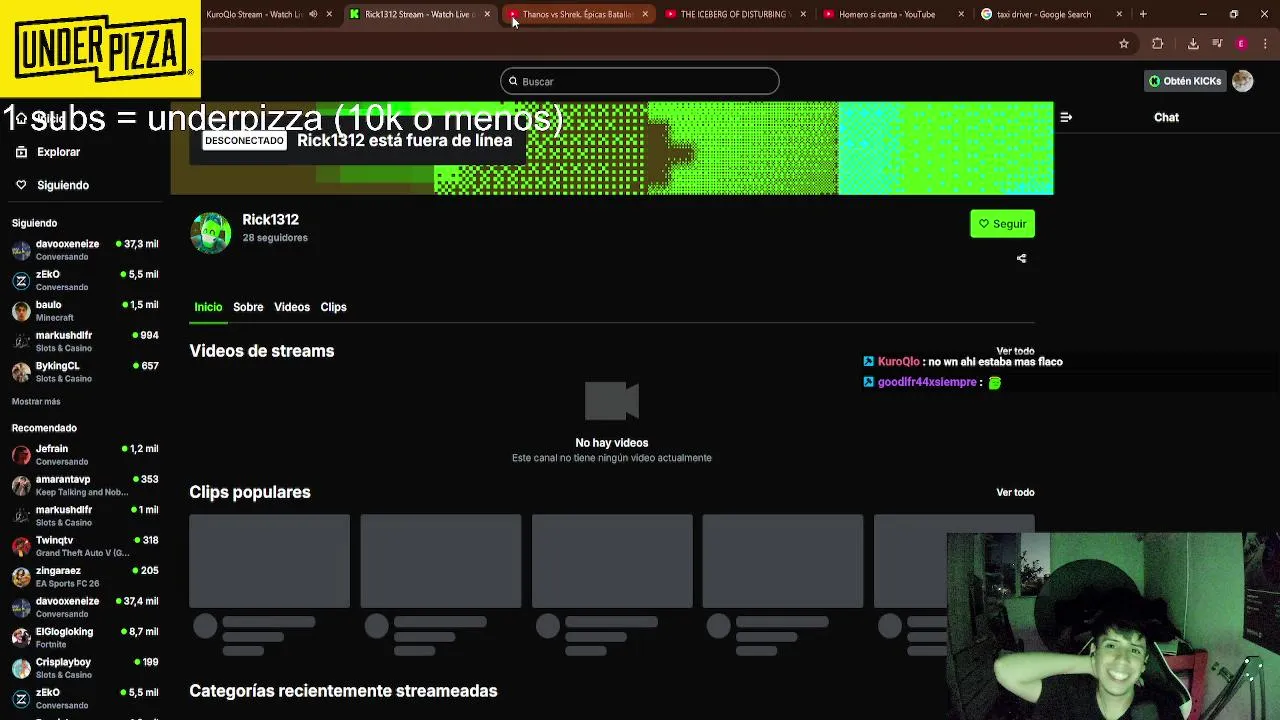Close the Homero si canta tab
1280x720 pixels.
pyautogui.click(x=961, y=14)
